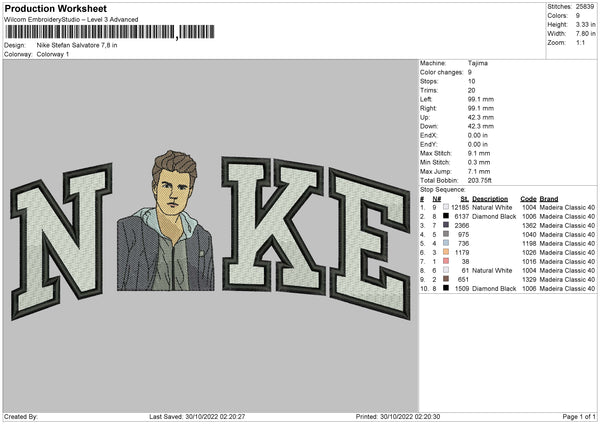Click the Stitches value '25839'
Screen dimensions: 600x424
pyautogui.click(x=585, y=7)
